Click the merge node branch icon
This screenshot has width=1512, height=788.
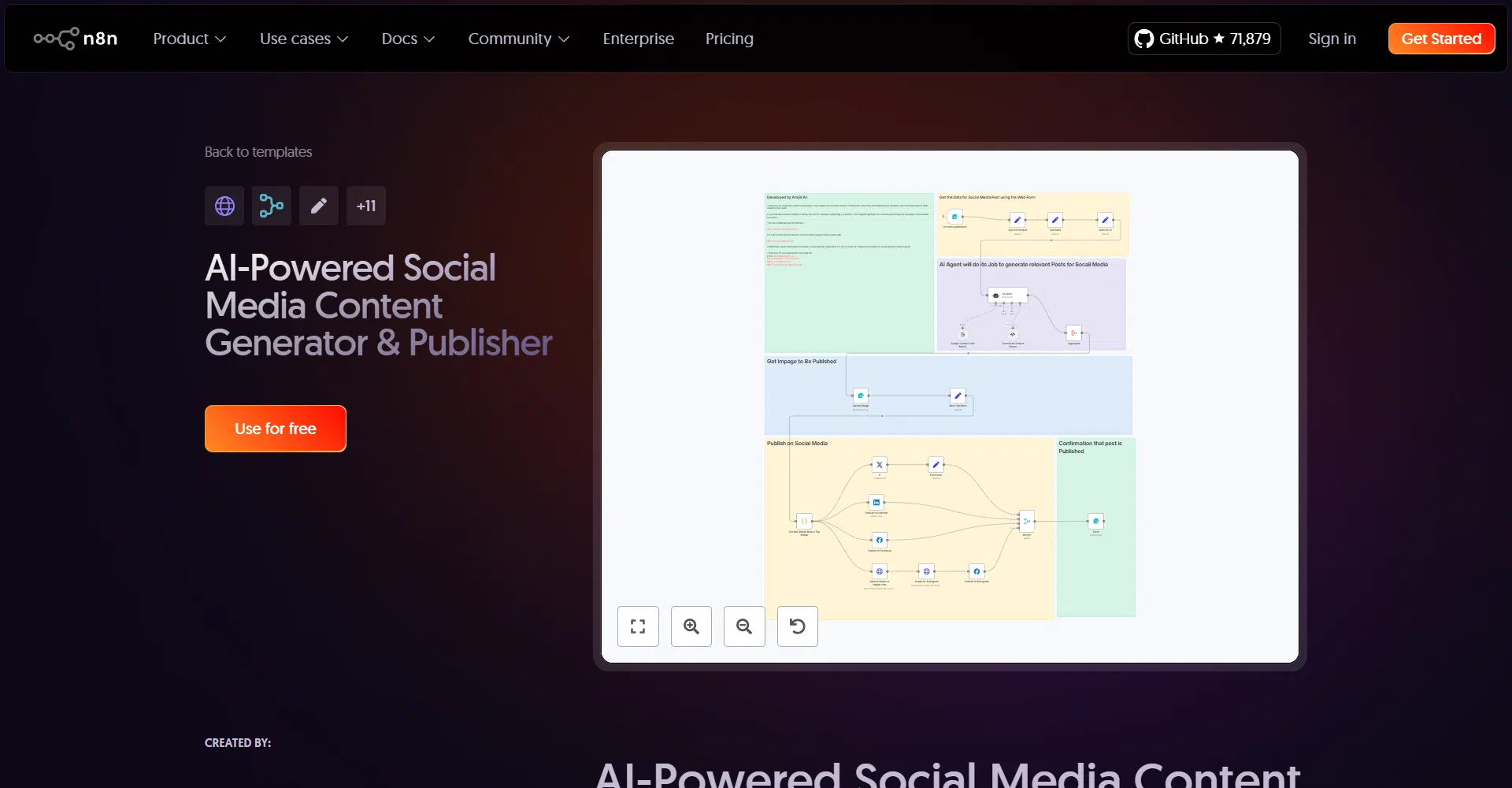272,206
